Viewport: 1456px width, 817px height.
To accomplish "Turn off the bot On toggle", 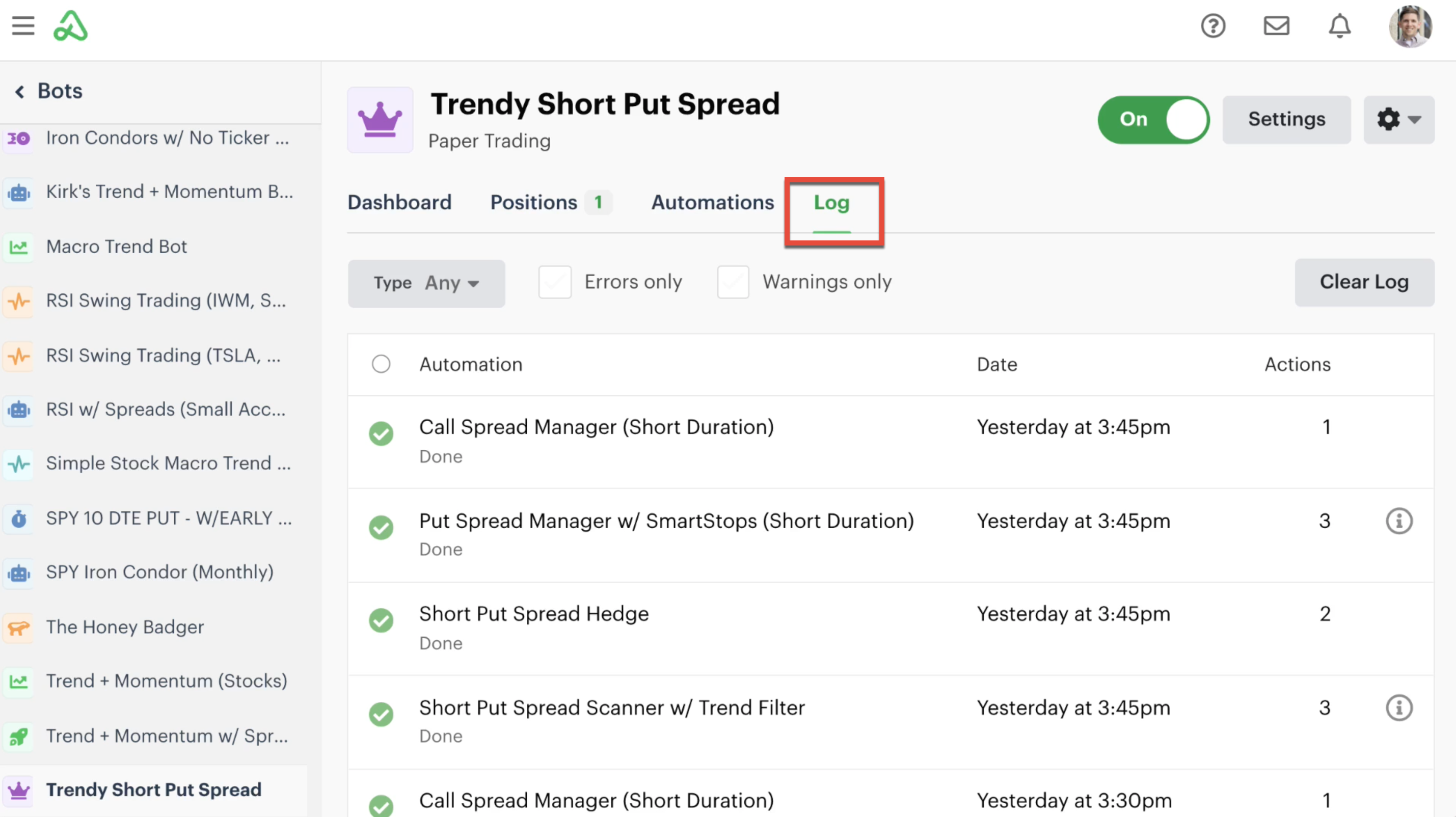I will click(x=1153, y=120).
